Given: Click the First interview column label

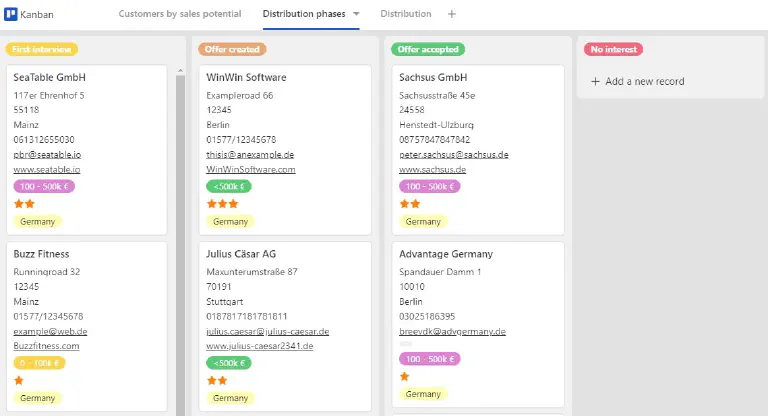Looking at the screenshot, I should point(42,49).
